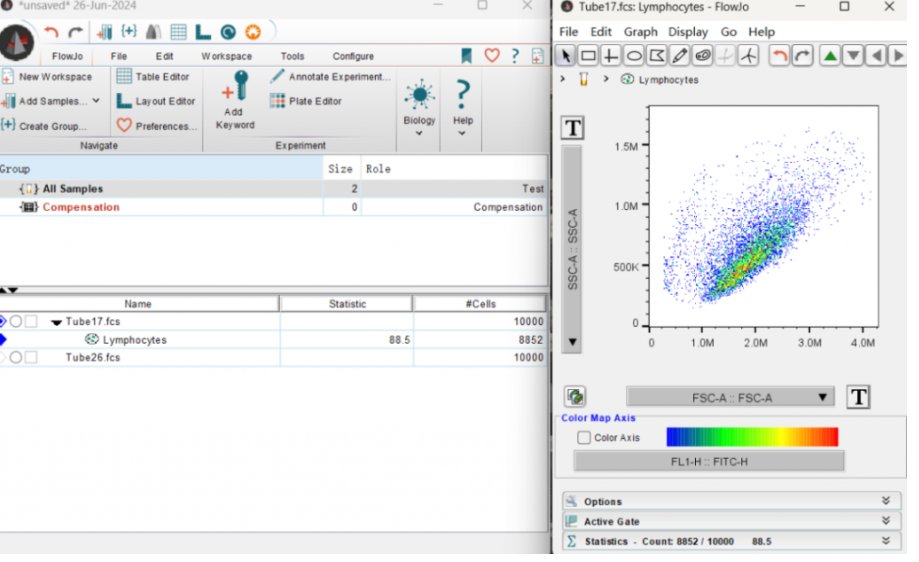Collapse the Tube17.fcs tree node
This screenshot has width=919, height=562.
click(56, 322)
